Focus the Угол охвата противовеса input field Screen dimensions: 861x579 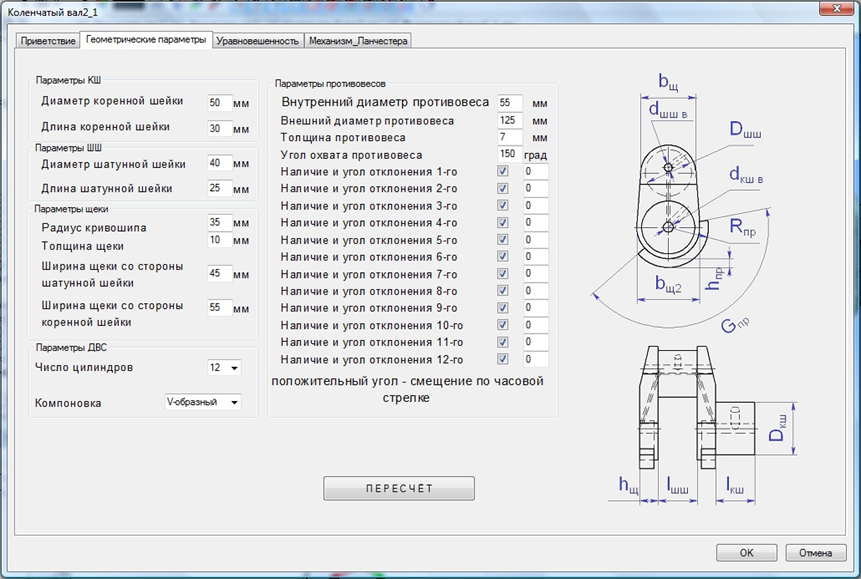pos(510,154)
